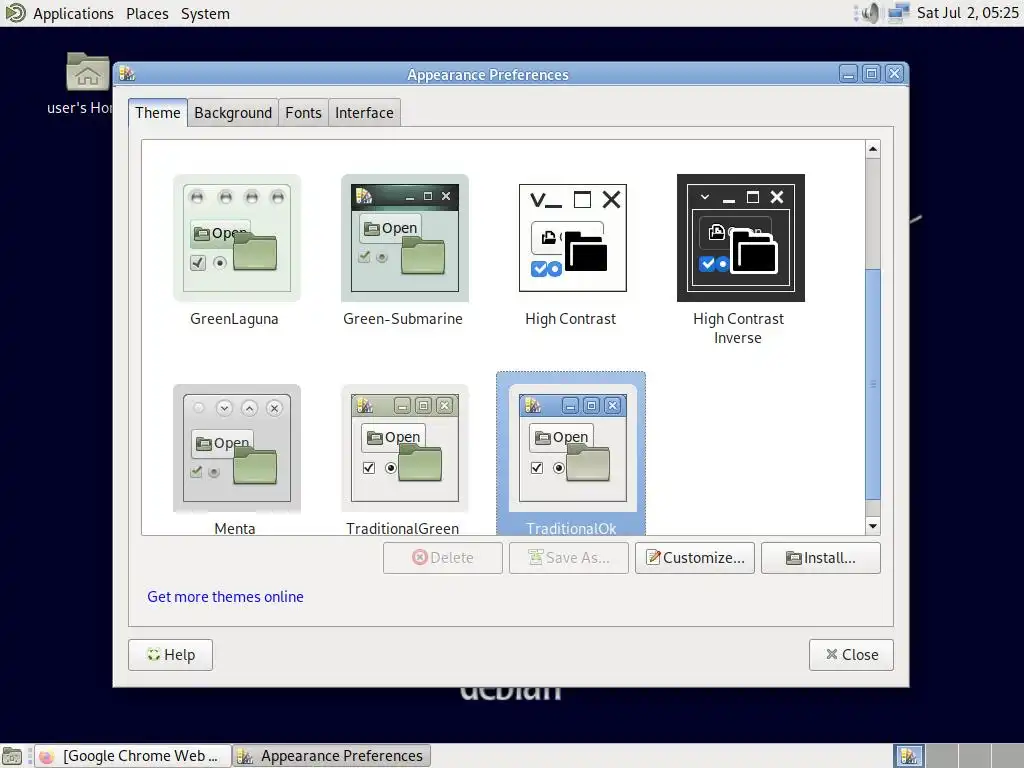The height and width of the screenshot is (768, 1024).
Task: Choose the High Contrast theme preview
Action: [x=572, y=238]
